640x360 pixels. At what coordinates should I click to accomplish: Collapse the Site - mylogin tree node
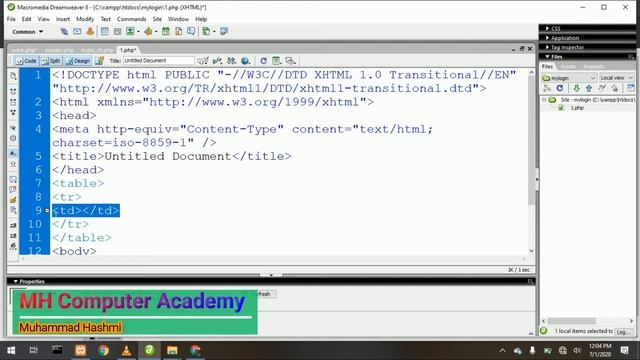[544, 100]
